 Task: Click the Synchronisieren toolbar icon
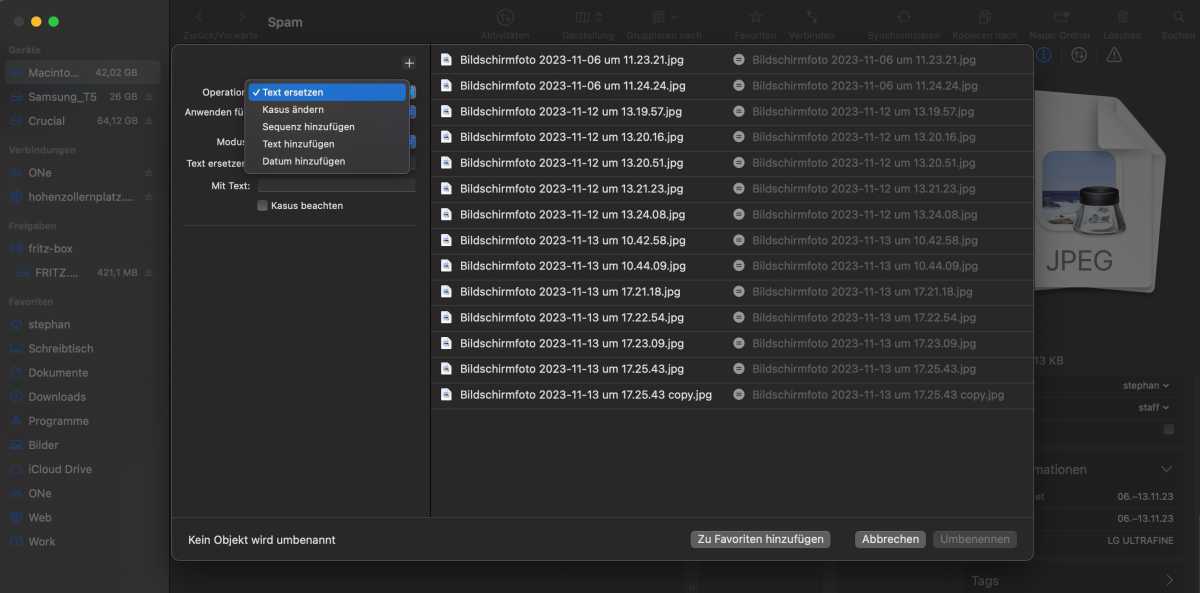click(x=904, y=17)
